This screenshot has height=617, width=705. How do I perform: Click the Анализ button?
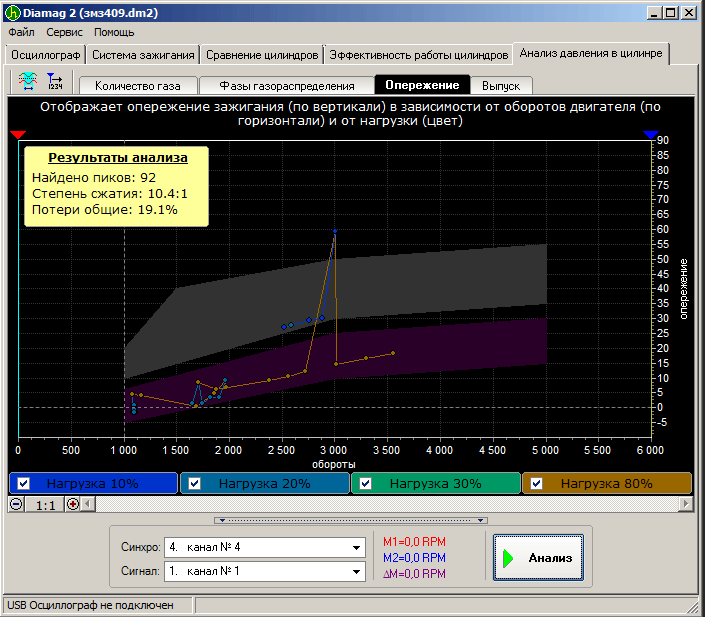click(x=538, y=558)
